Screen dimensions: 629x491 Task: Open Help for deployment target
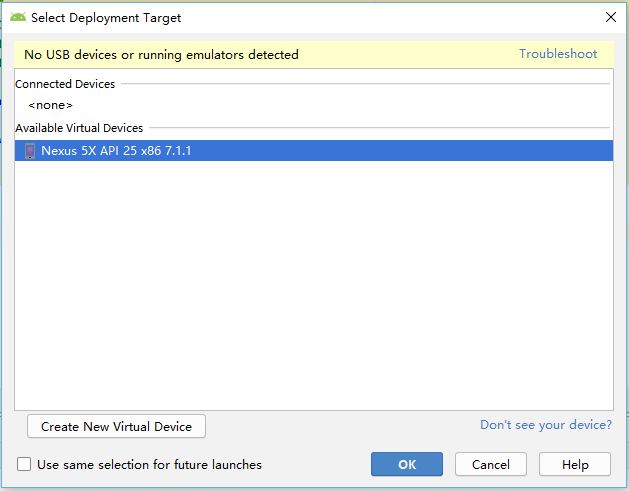575,464
